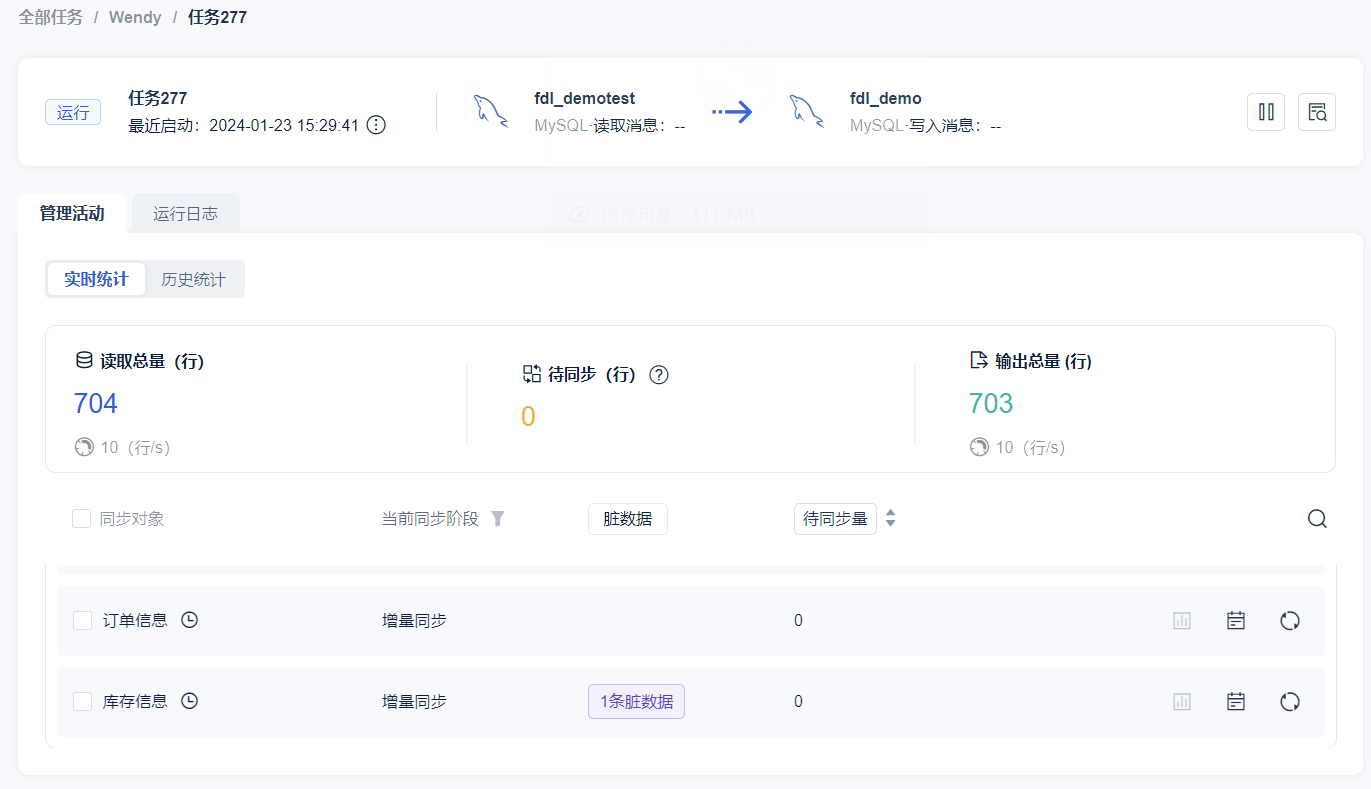Go to 全部任务 in breadcrumb
Viewport: 1371px width, 789px height.
(x=51, y=18)
